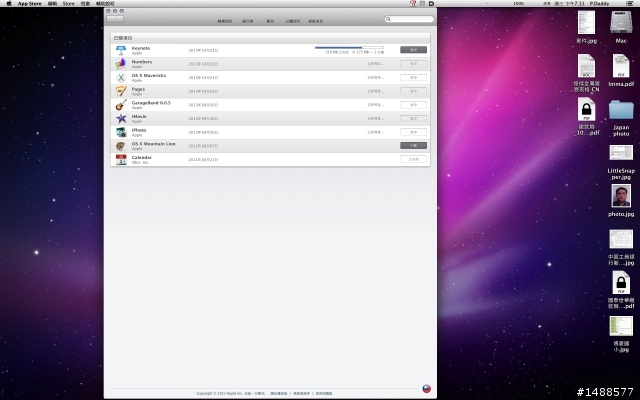The image size is (640, 400).
Task: Select the locked 國泰世華 pdf file
Action: (621, 282)
